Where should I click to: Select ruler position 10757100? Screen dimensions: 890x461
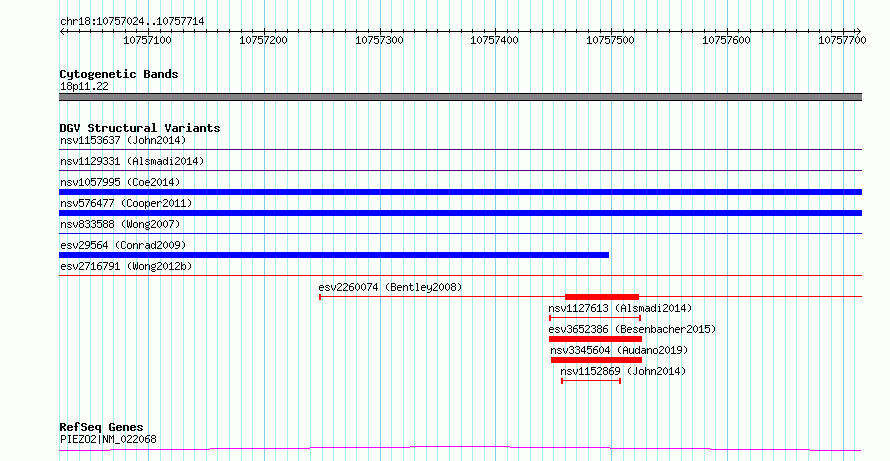click(x=147, y=40)
